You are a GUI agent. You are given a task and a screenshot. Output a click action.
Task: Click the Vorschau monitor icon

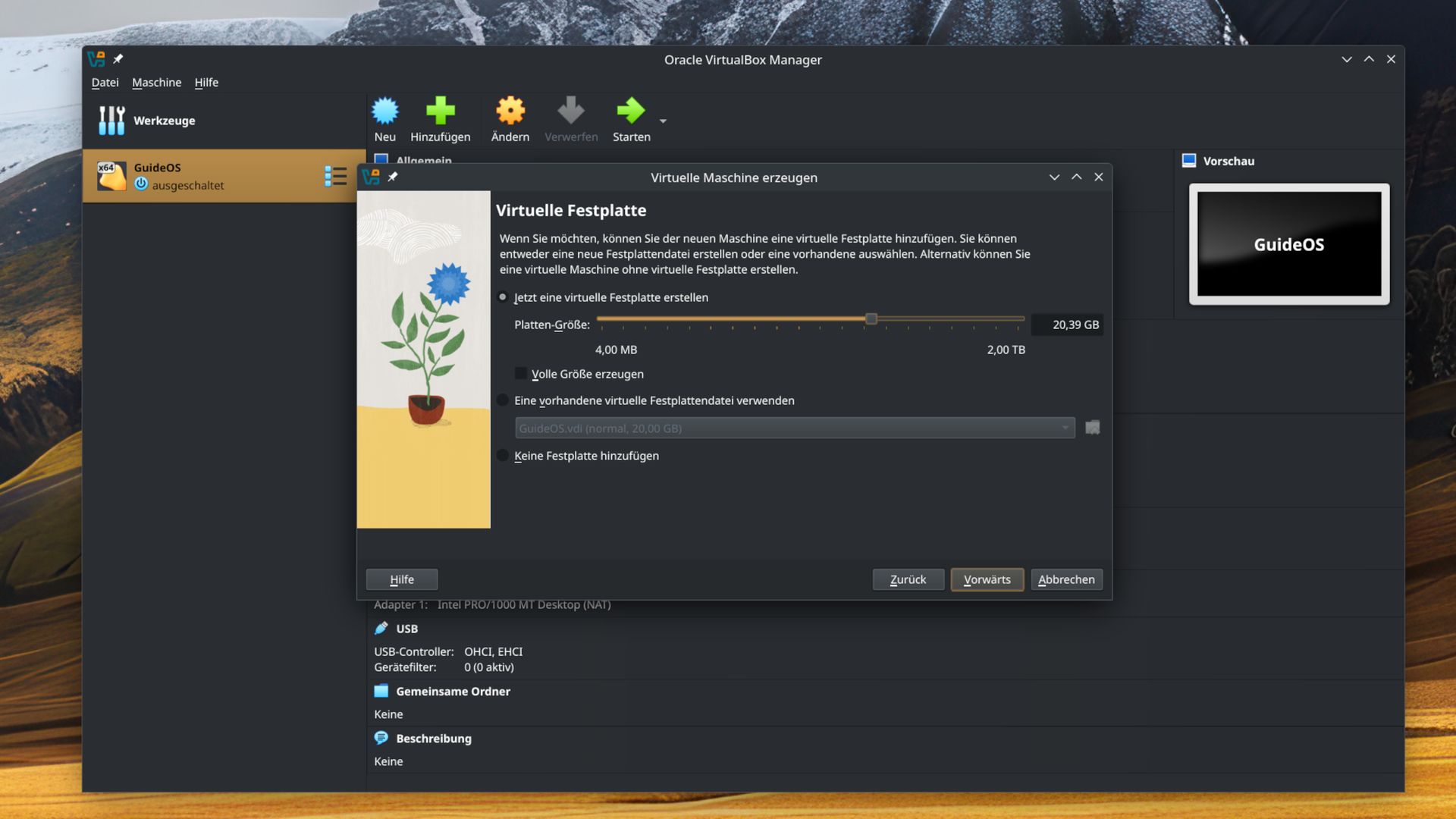(1189, 161)
